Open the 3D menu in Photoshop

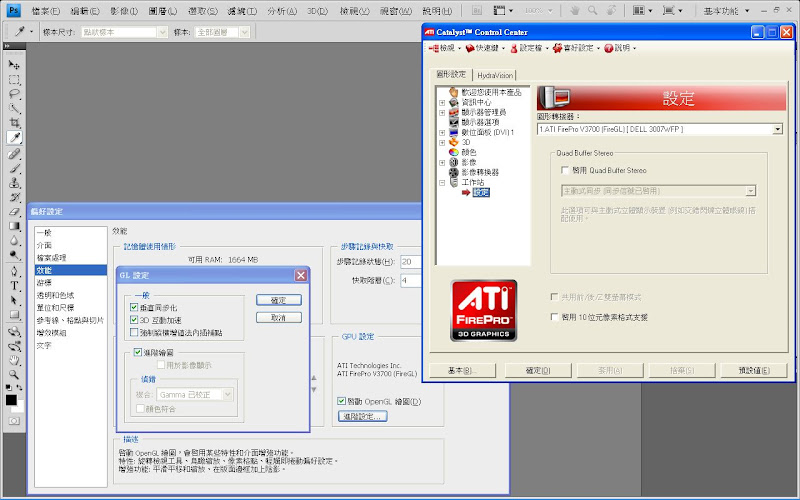(x=317, y=11)
